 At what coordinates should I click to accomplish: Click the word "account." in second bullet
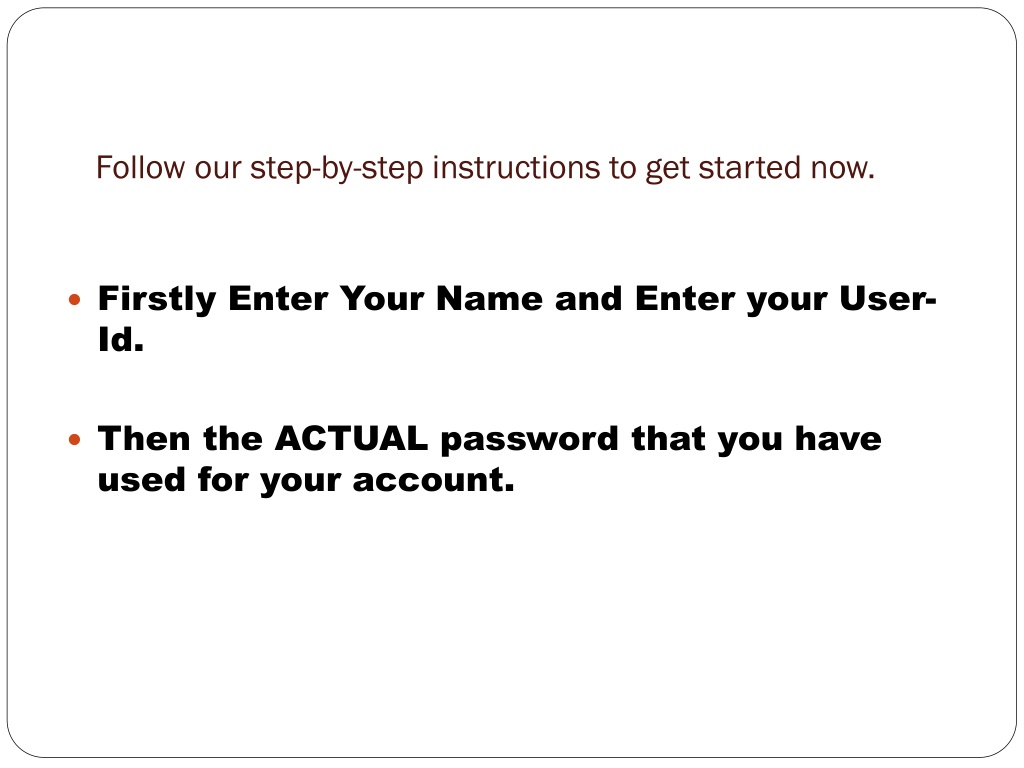click(434, 480)
